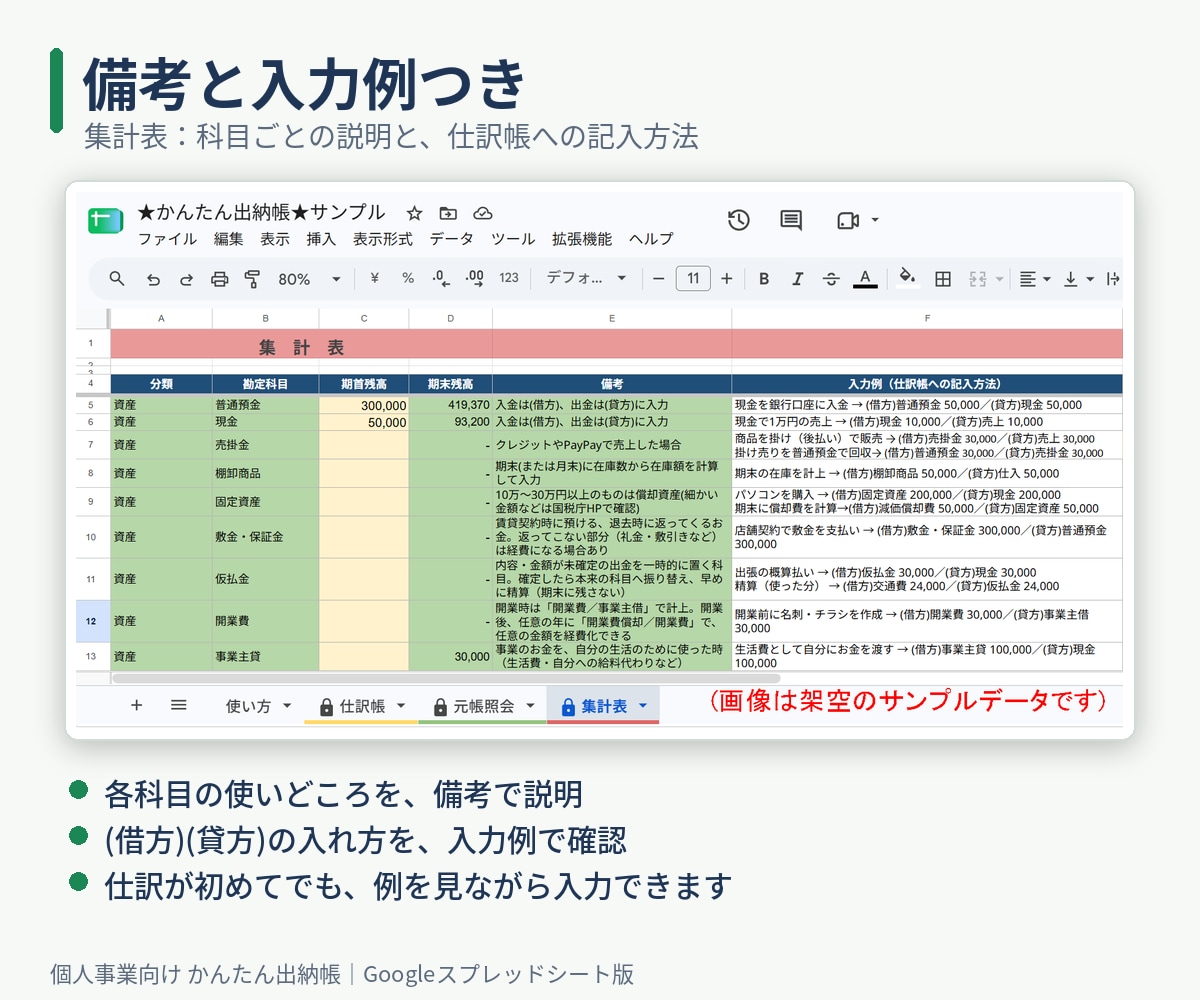
Task: Select the paint format tool
Action: [252, 279]
